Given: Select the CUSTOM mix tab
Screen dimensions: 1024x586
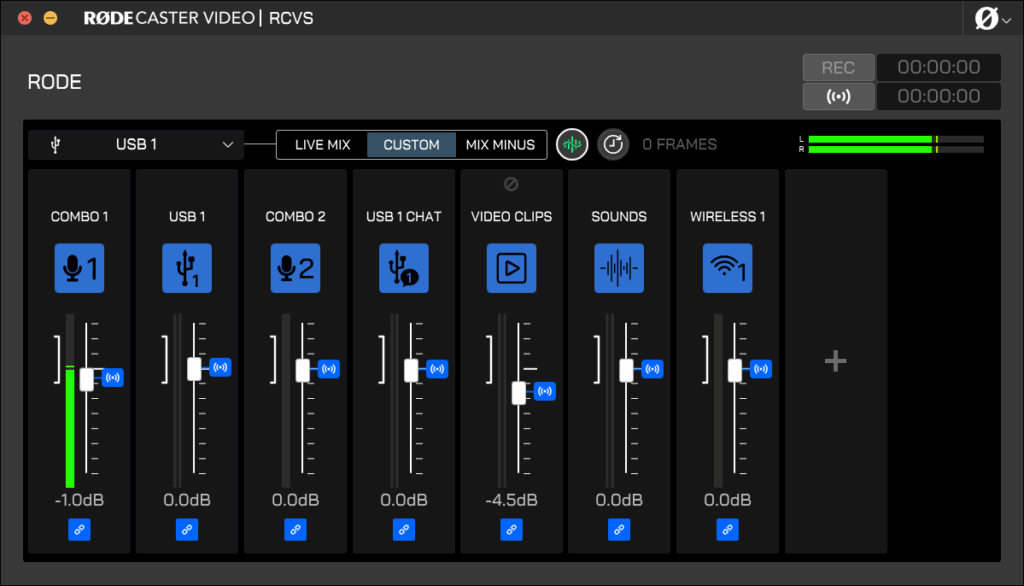Looking at the screenshot, I should click(411, 145).
